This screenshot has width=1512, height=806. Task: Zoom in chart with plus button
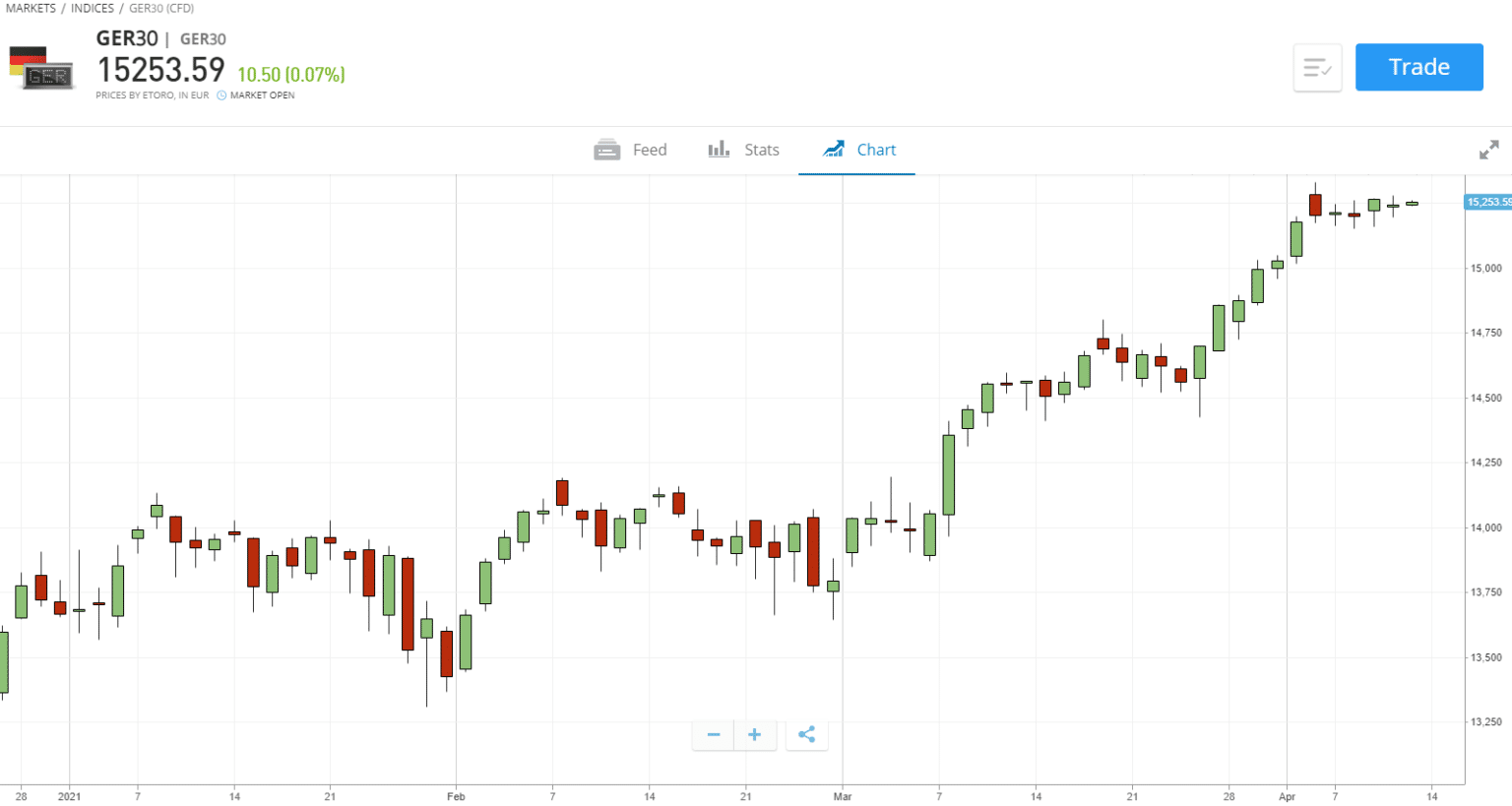755,735
